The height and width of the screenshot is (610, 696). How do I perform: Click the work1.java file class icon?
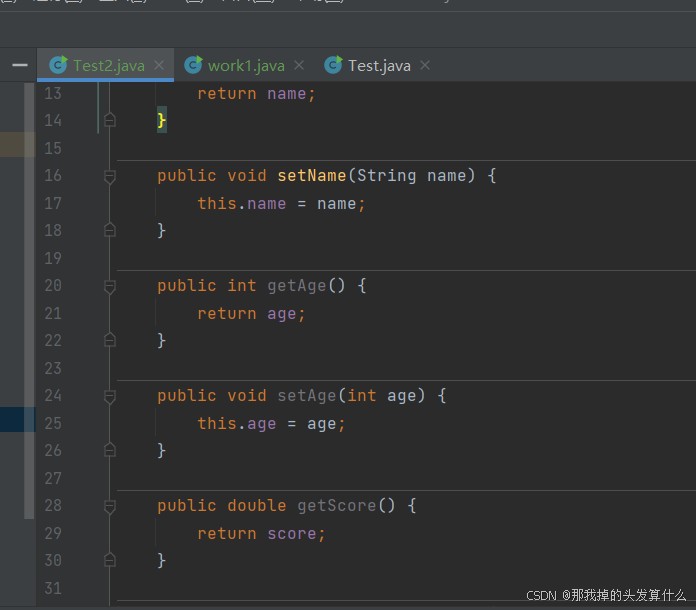point(193,65)
